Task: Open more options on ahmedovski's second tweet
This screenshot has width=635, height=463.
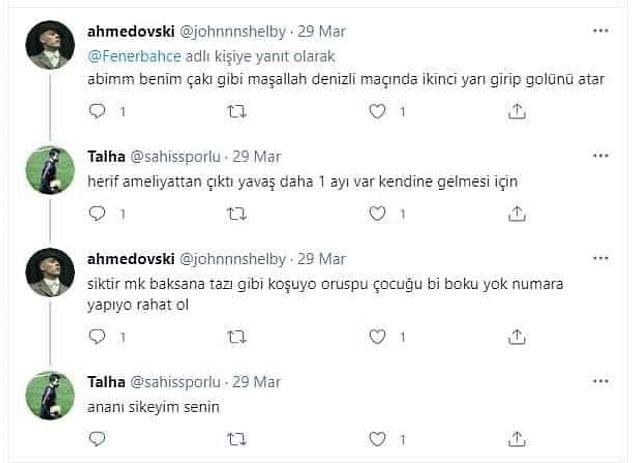Action: point(601,258)
